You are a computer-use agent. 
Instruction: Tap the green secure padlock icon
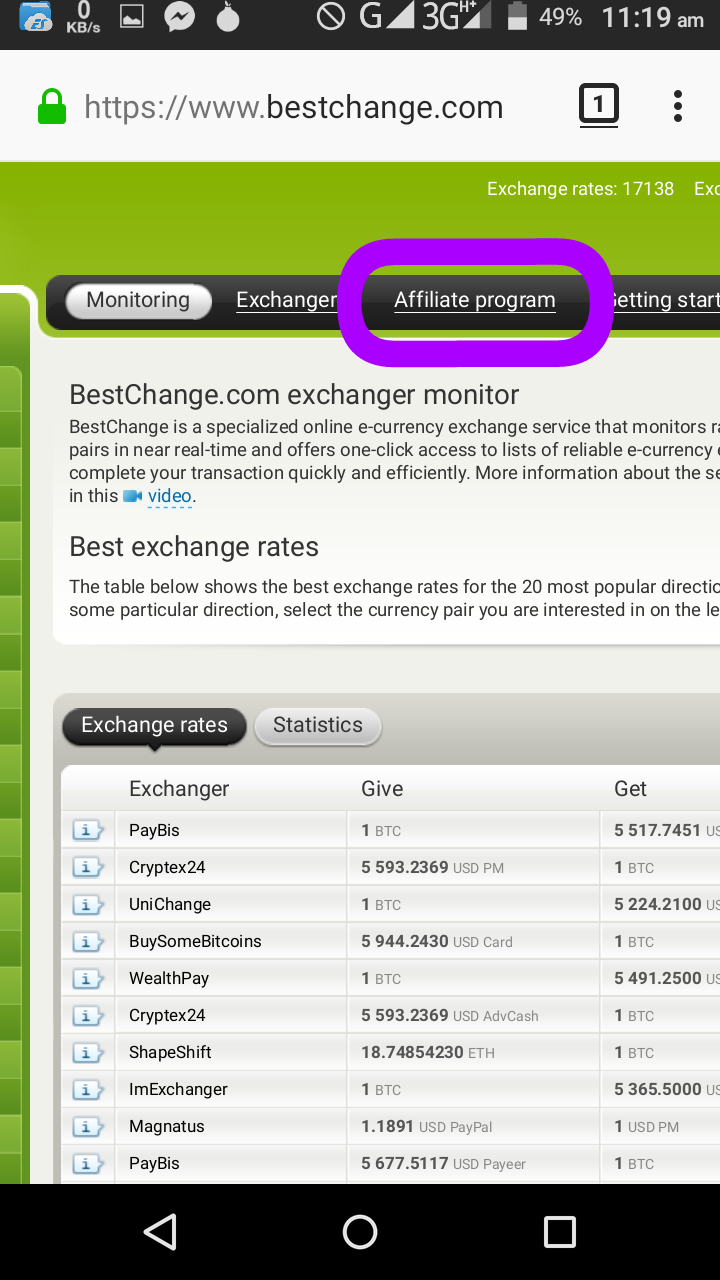pyautogui.click(x=51, y=107)
